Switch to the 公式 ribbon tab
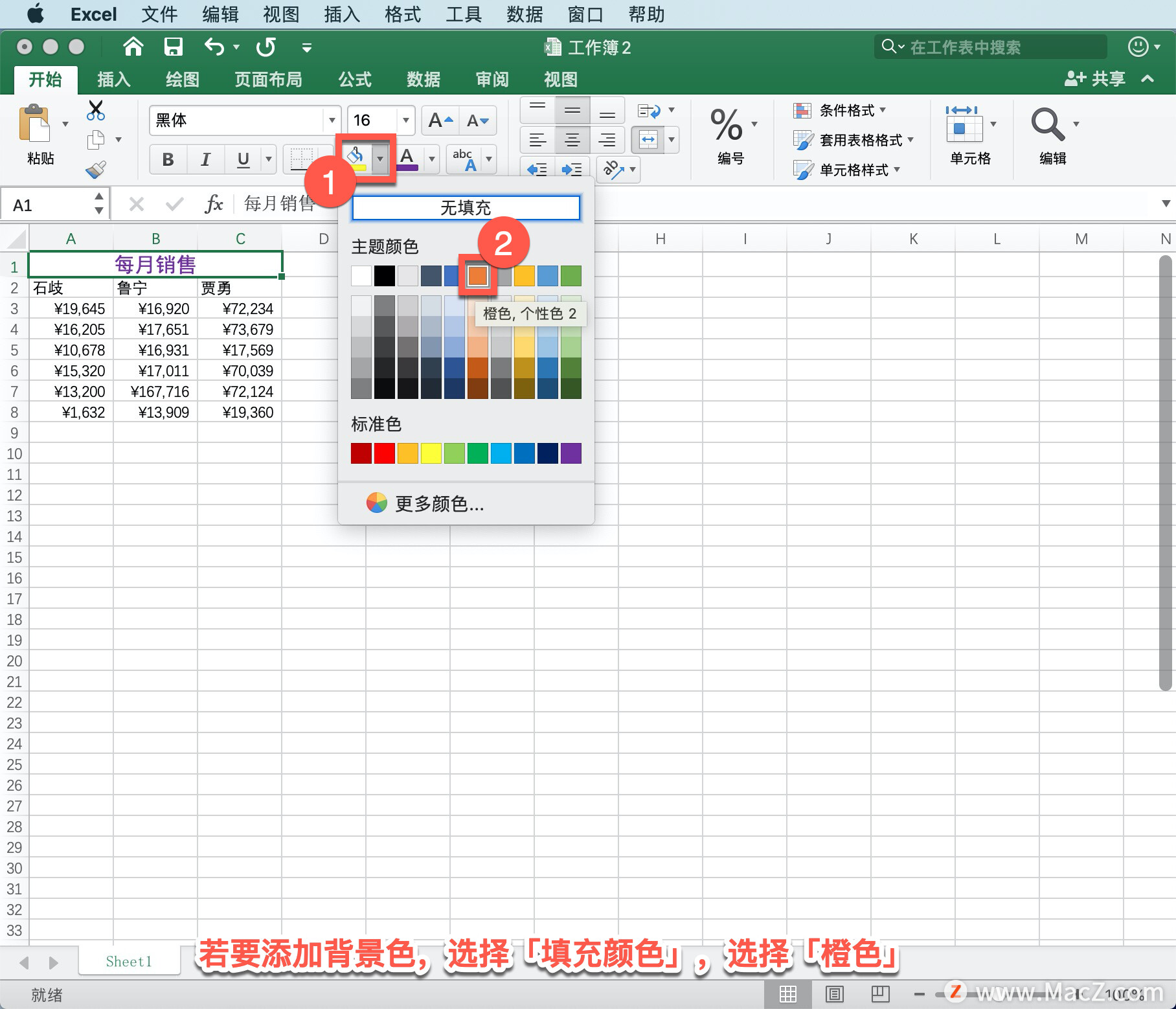1176x1009 pixels. click(355, 80)
